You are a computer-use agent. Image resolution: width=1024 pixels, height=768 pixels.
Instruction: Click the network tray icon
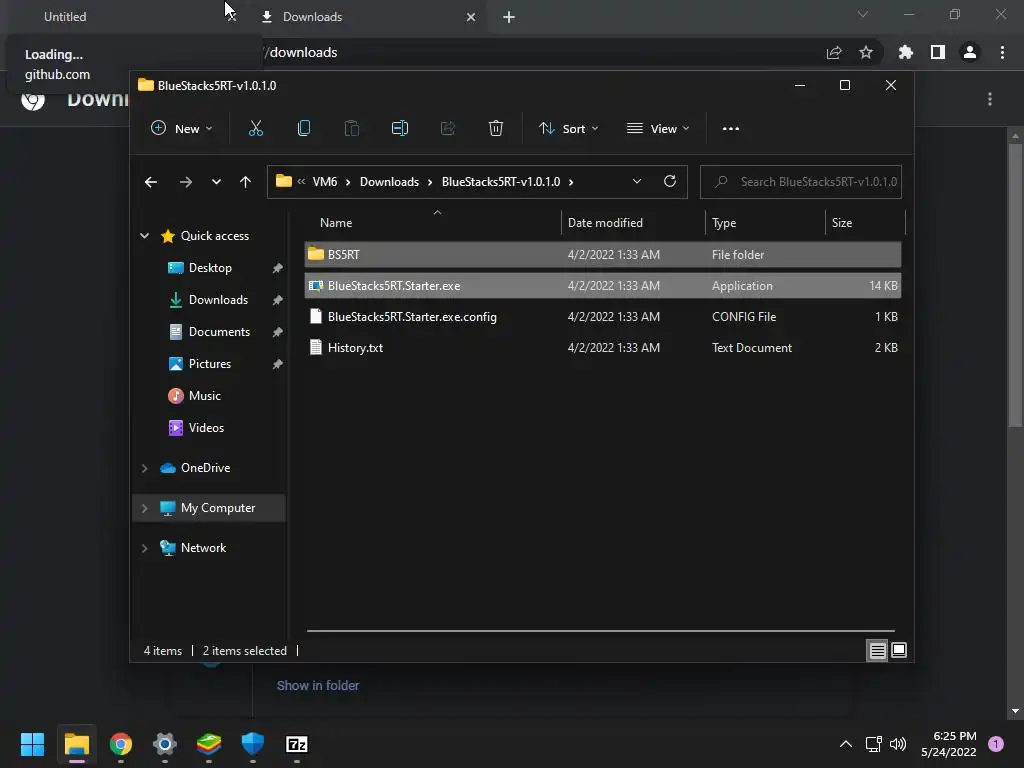pos(873,744)
